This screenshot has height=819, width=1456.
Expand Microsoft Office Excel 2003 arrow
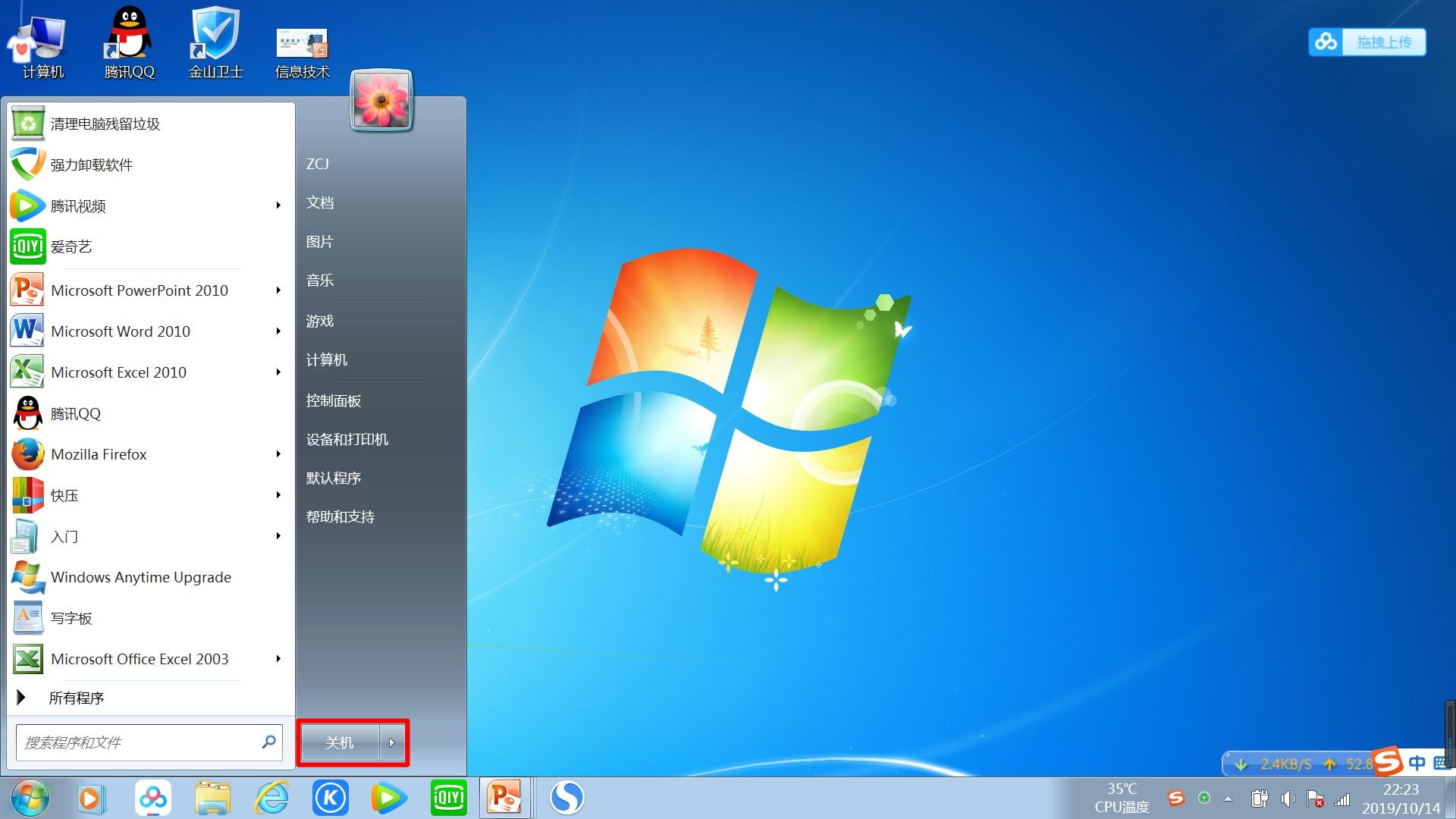pyautogui.click(x=279, y=659)
